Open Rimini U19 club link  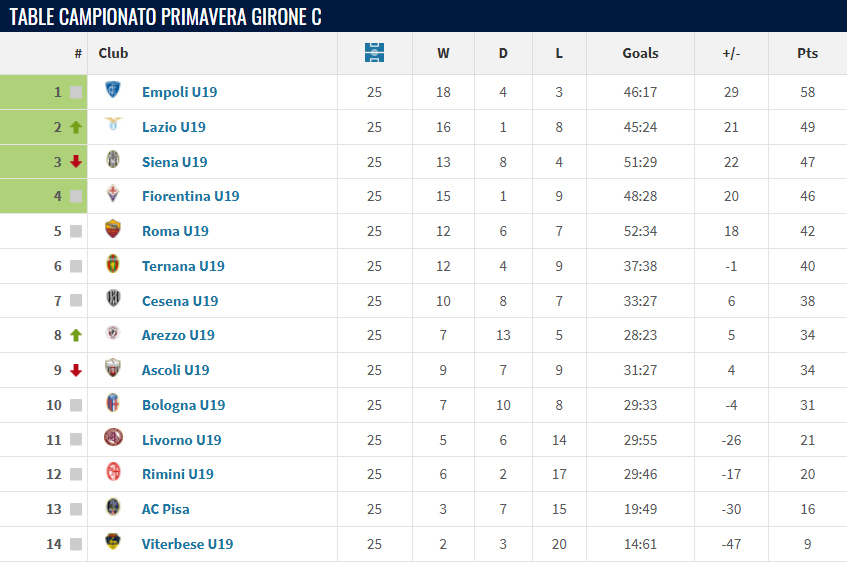coord(178,474)
